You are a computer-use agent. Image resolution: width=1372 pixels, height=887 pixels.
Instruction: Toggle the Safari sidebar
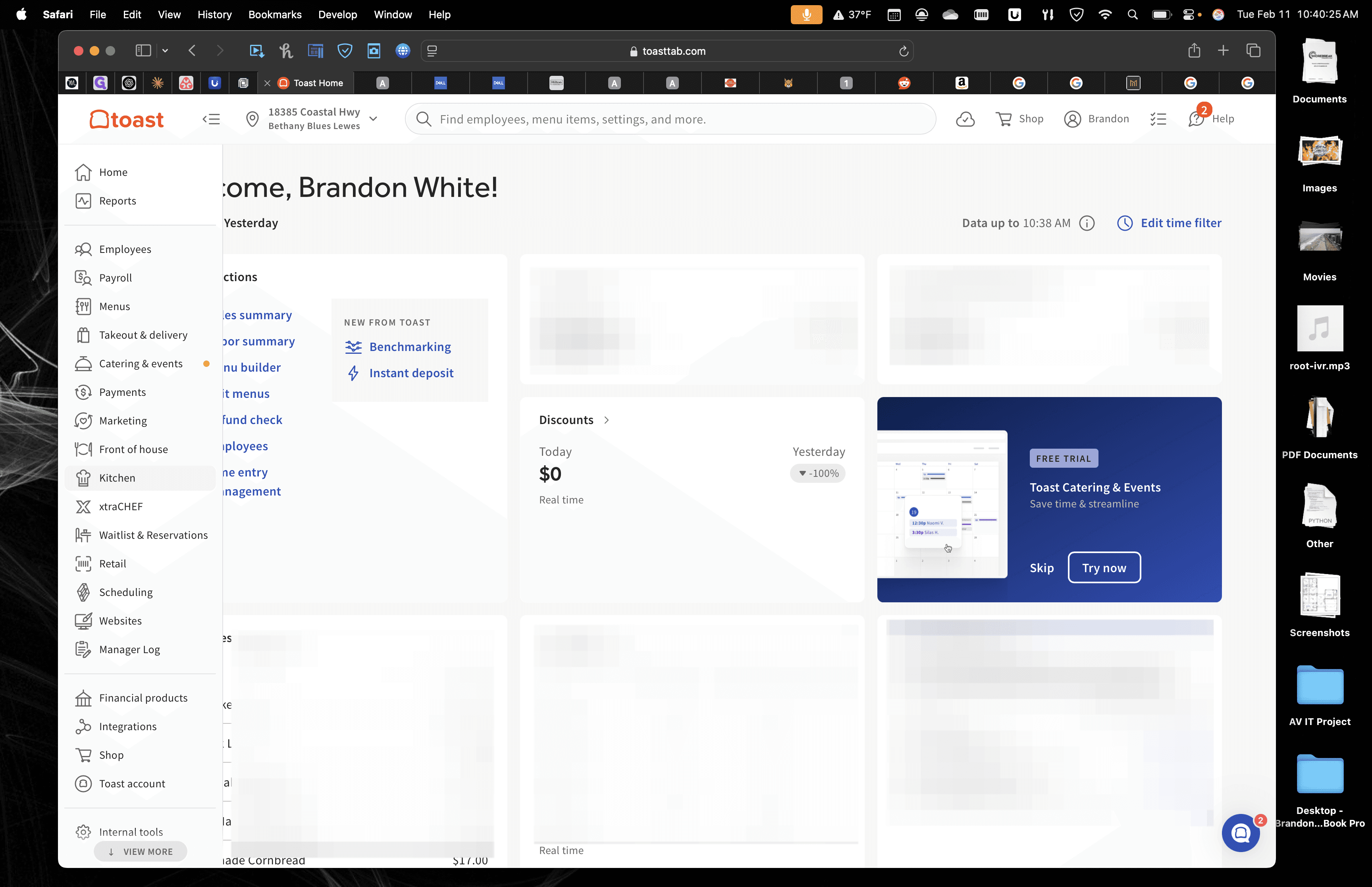tap(143, 51)
